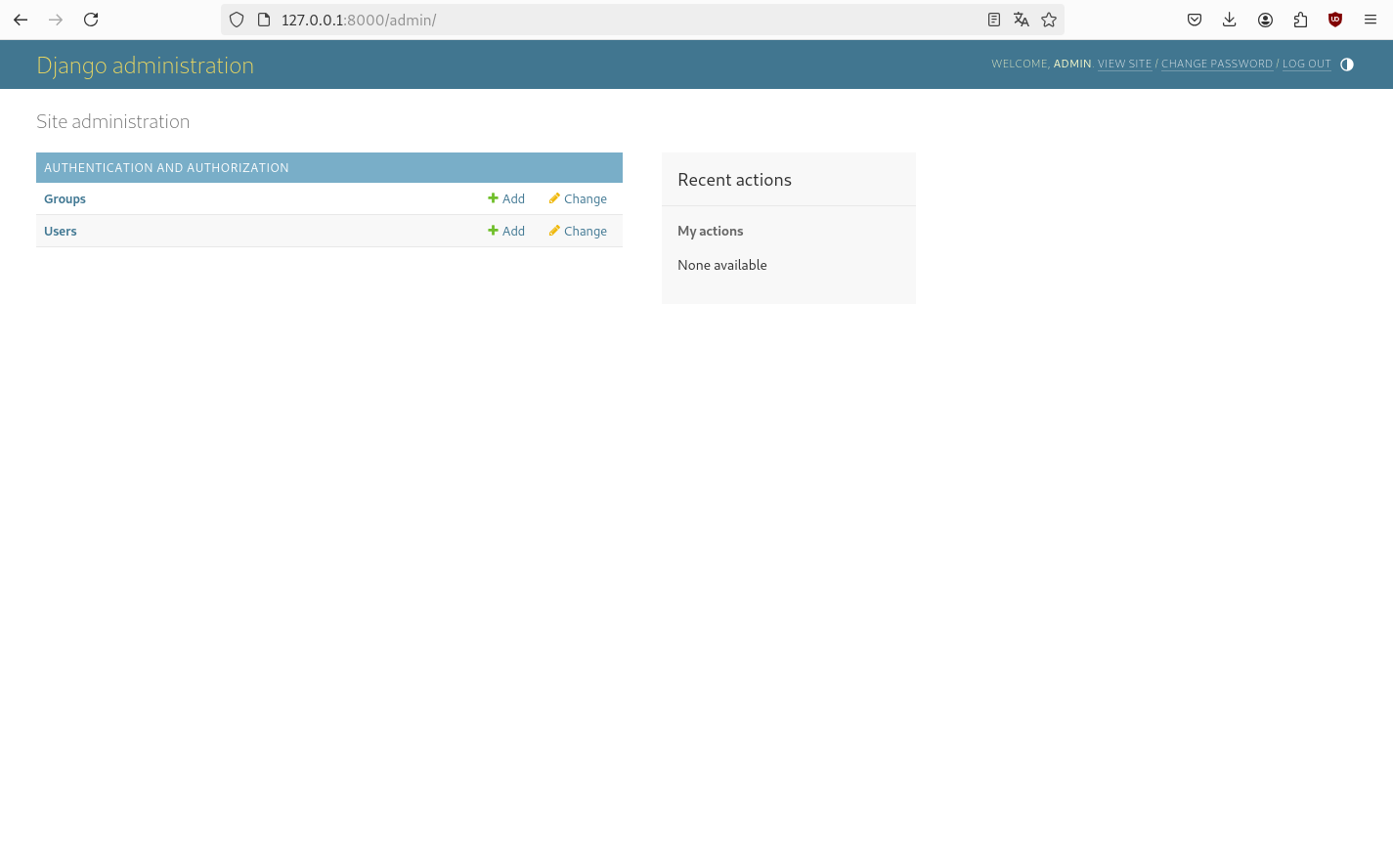The width and height of the screenshot is (1393, 868).
Task: Click Add next to Users
Action: point(506,231)
